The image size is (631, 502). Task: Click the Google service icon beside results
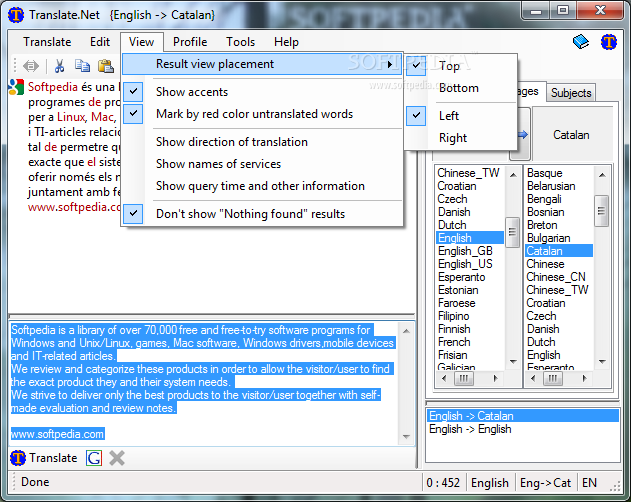(x=16, y=87)
